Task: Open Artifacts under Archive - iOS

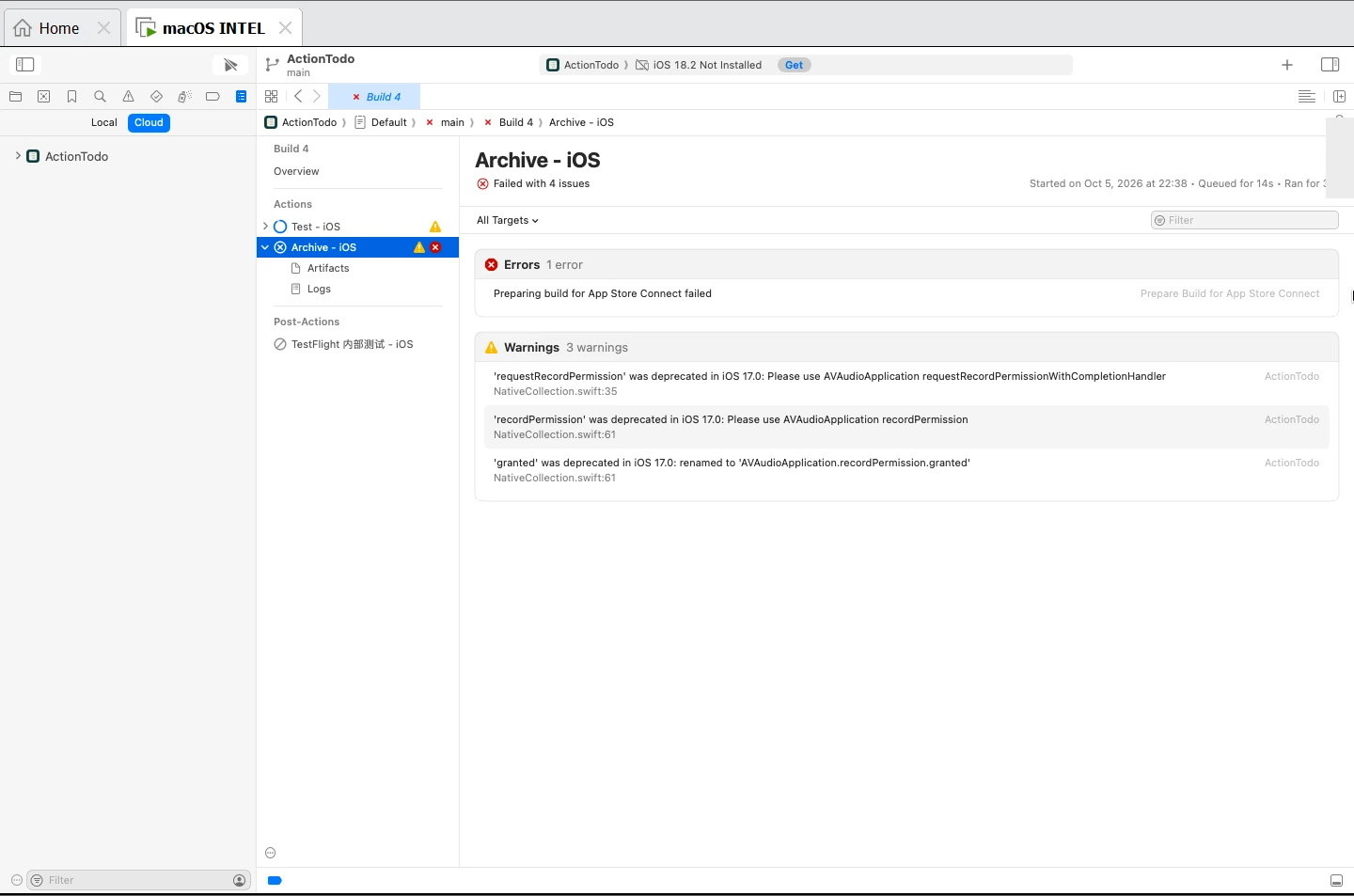Action: pyautogui.click(x=328, y=268)
